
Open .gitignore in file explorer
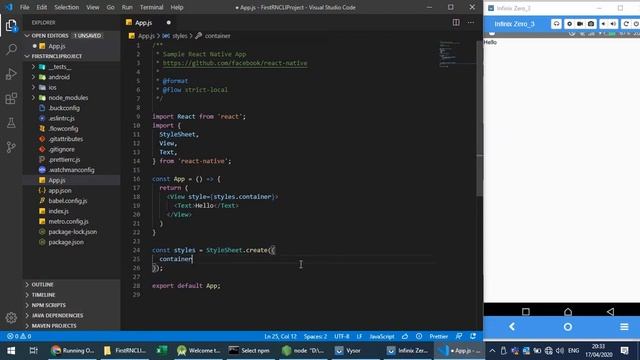[x=61, y=149]
